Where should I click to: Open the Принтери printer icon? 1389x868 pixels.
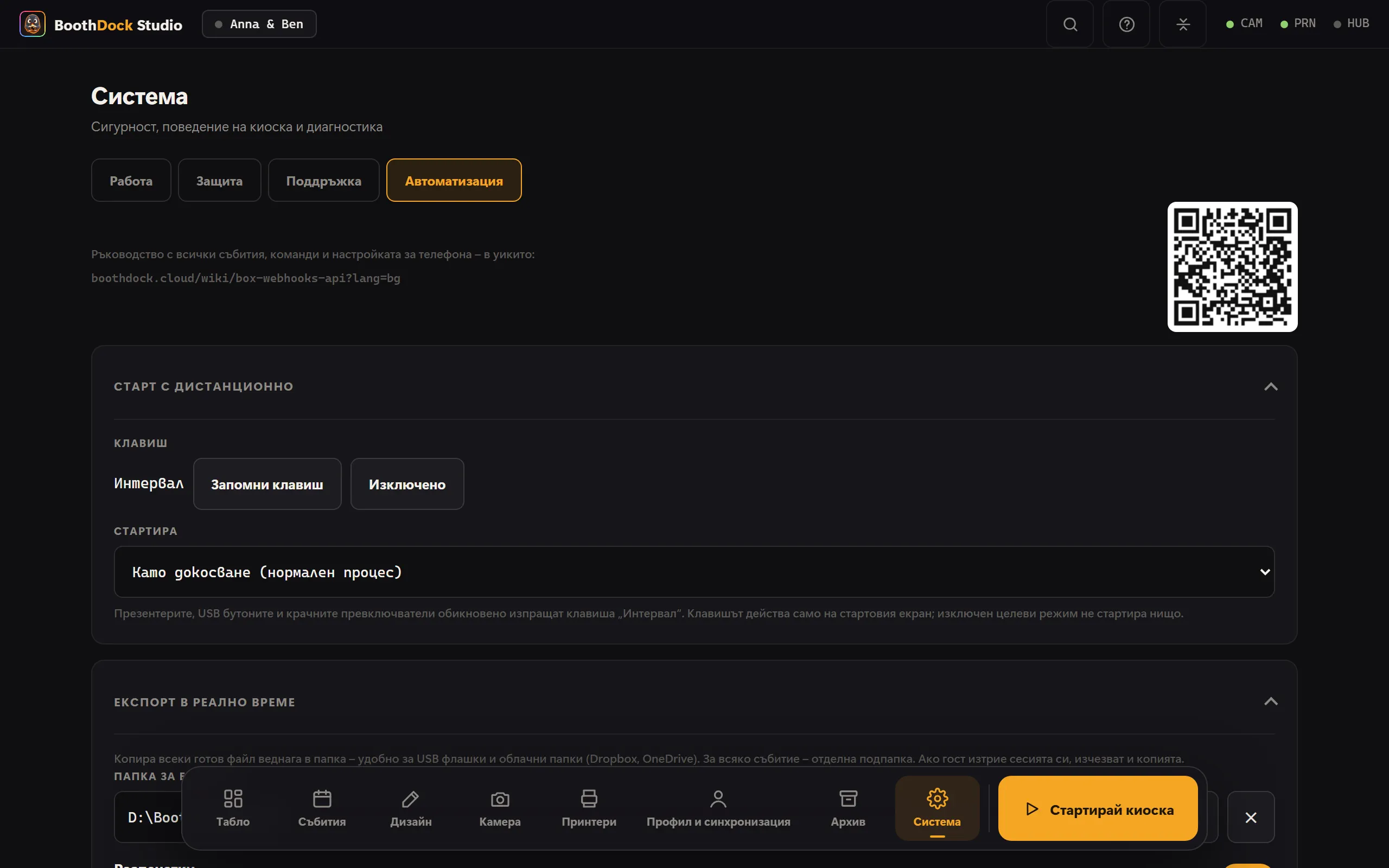tap(589, 798)
